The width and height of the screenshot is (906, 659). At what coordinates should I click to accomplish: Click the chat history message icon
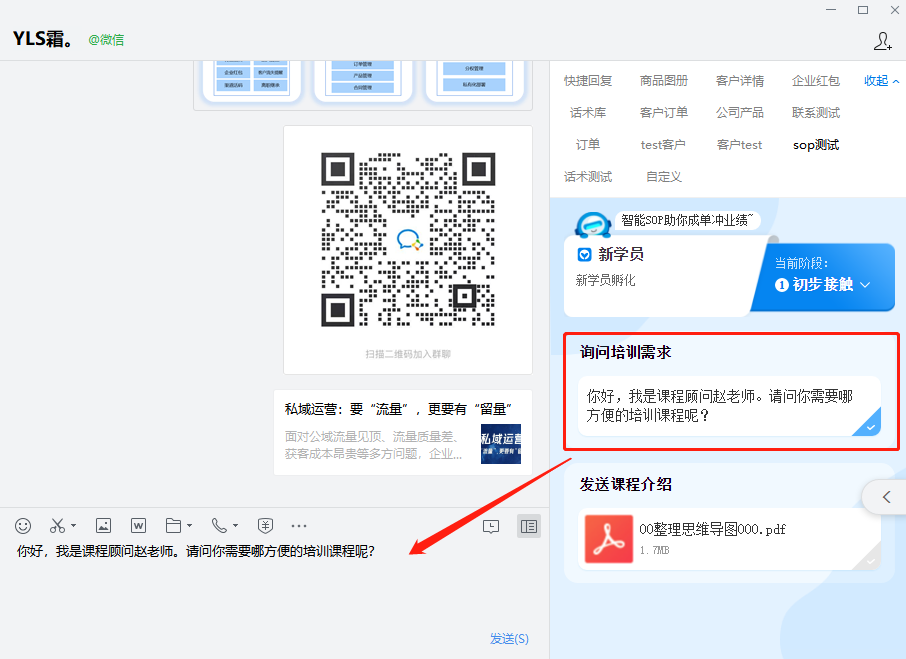(491, 525)
